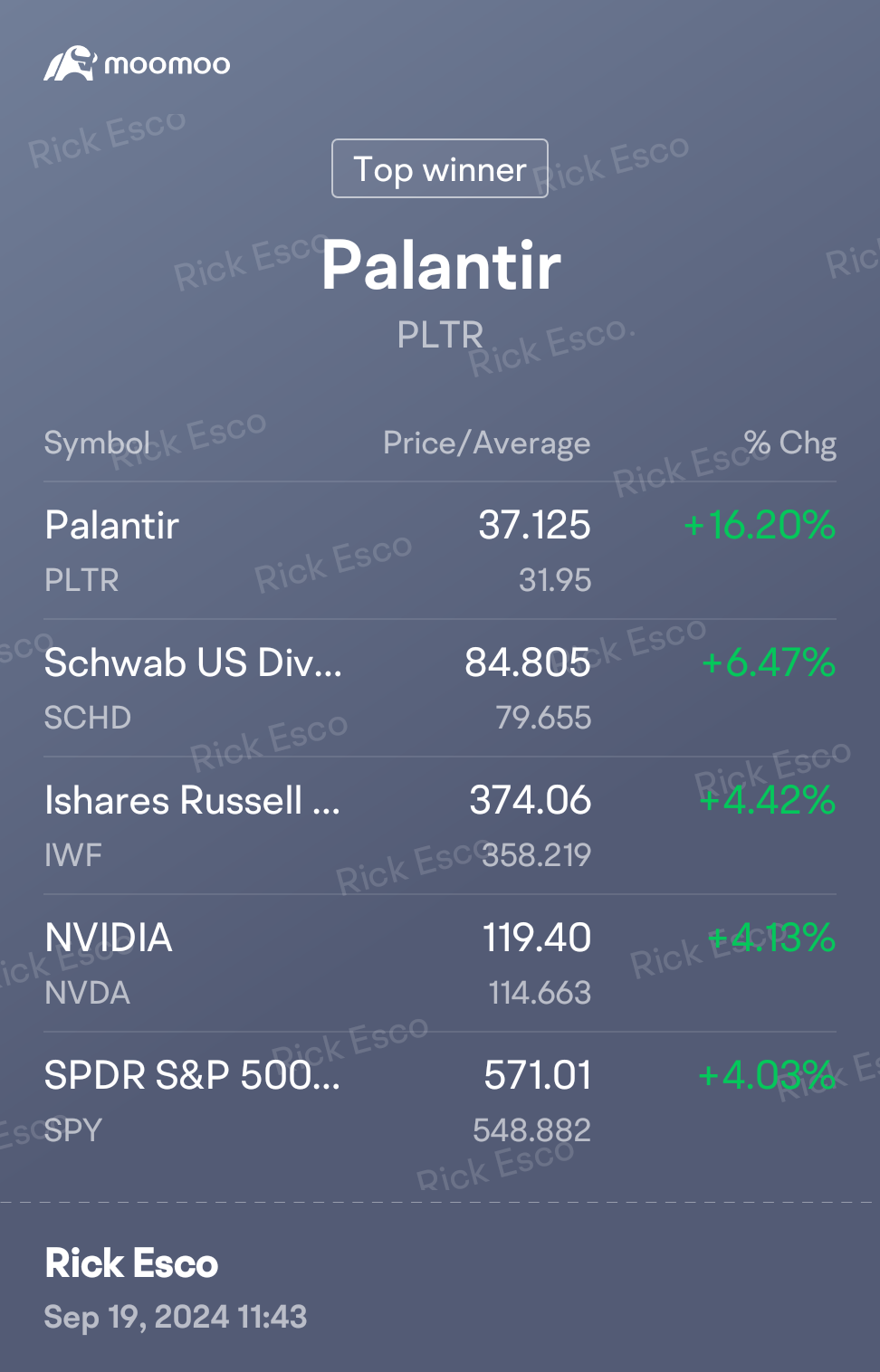Click the Price/Average column header
The image size is (880, 1372).
click(486, 443)
